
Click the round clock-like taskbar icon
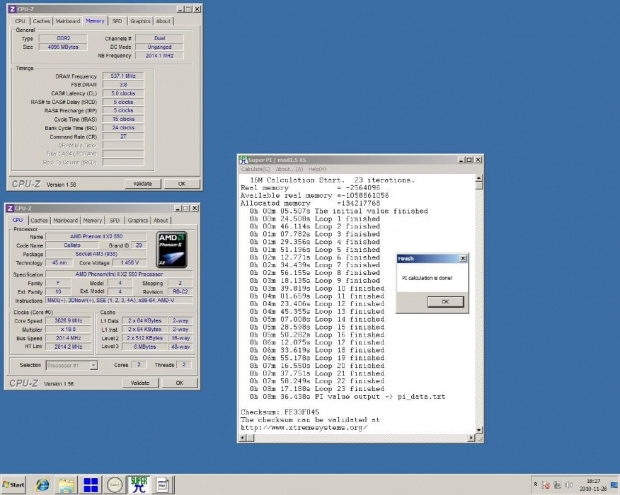[115, 485]
